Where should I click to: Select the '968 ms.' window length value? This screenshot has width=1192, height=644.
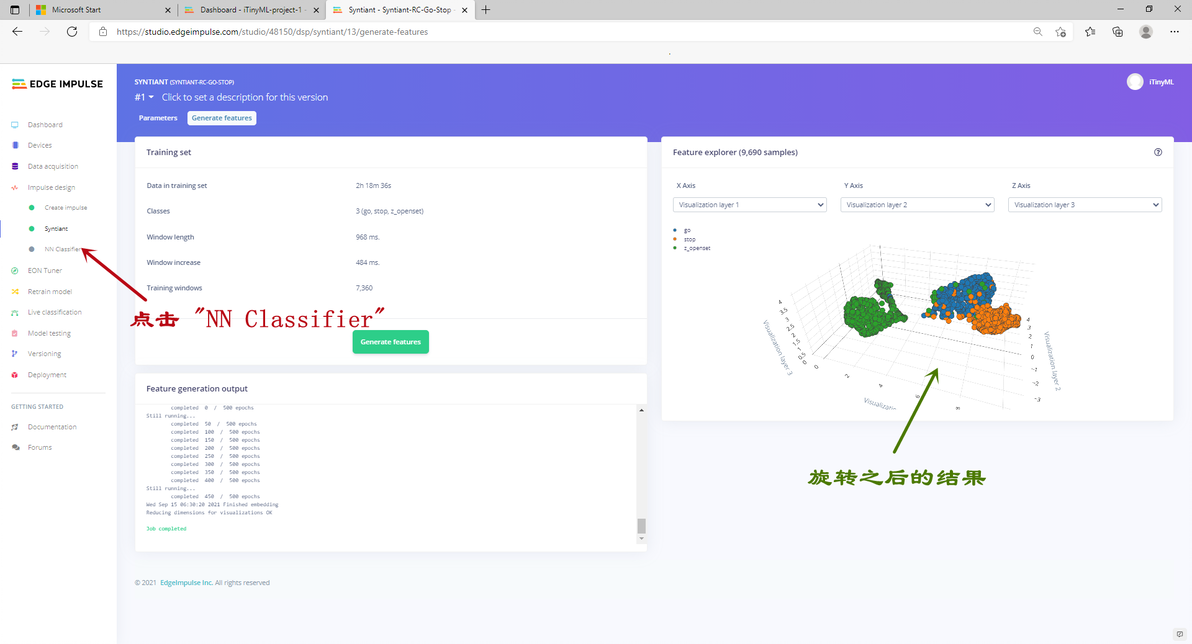click(x=367, y=237)
